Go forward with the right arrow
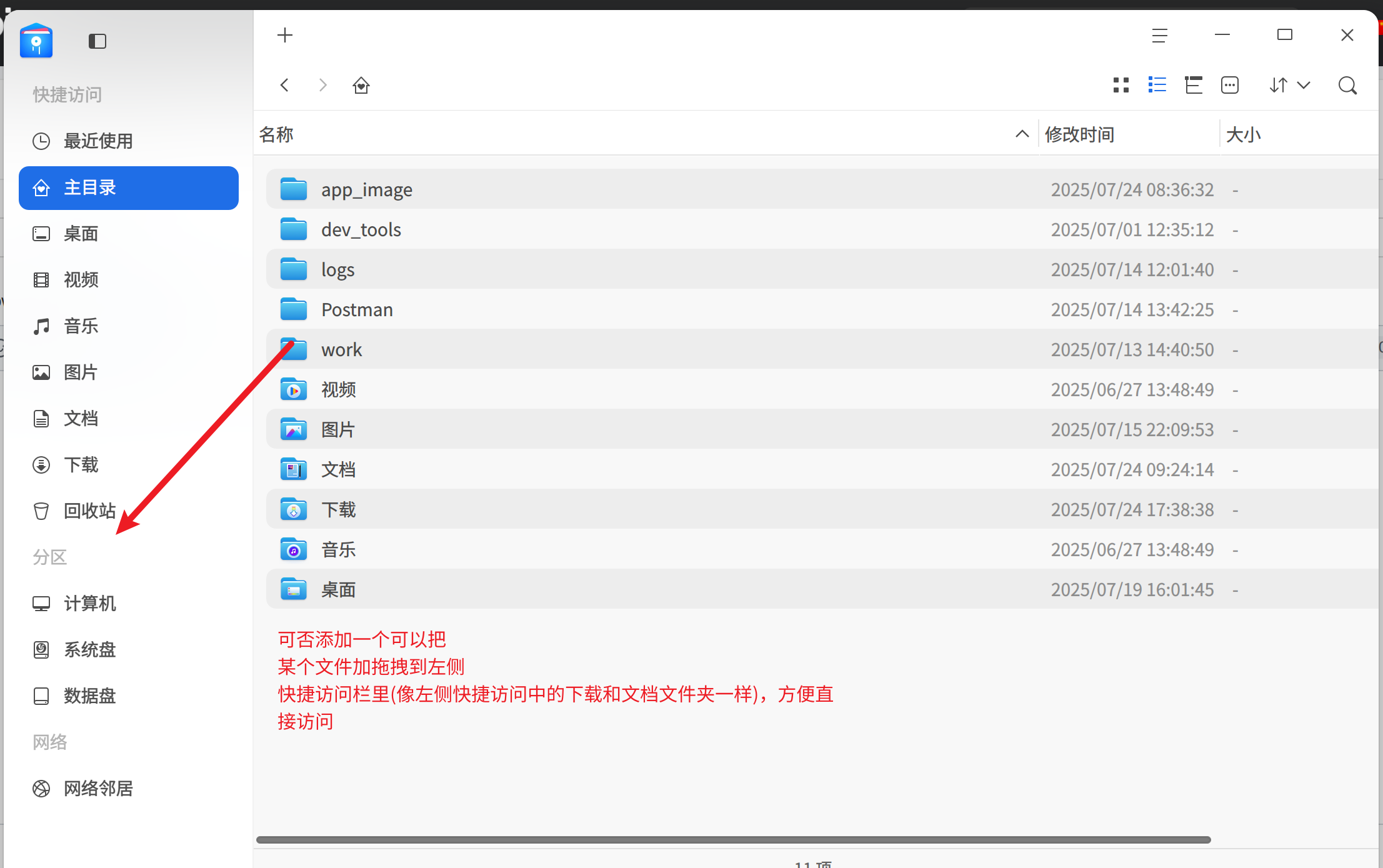Image resolution: width=1383 pixels, height=868 pixels. [x=322, y=85]
